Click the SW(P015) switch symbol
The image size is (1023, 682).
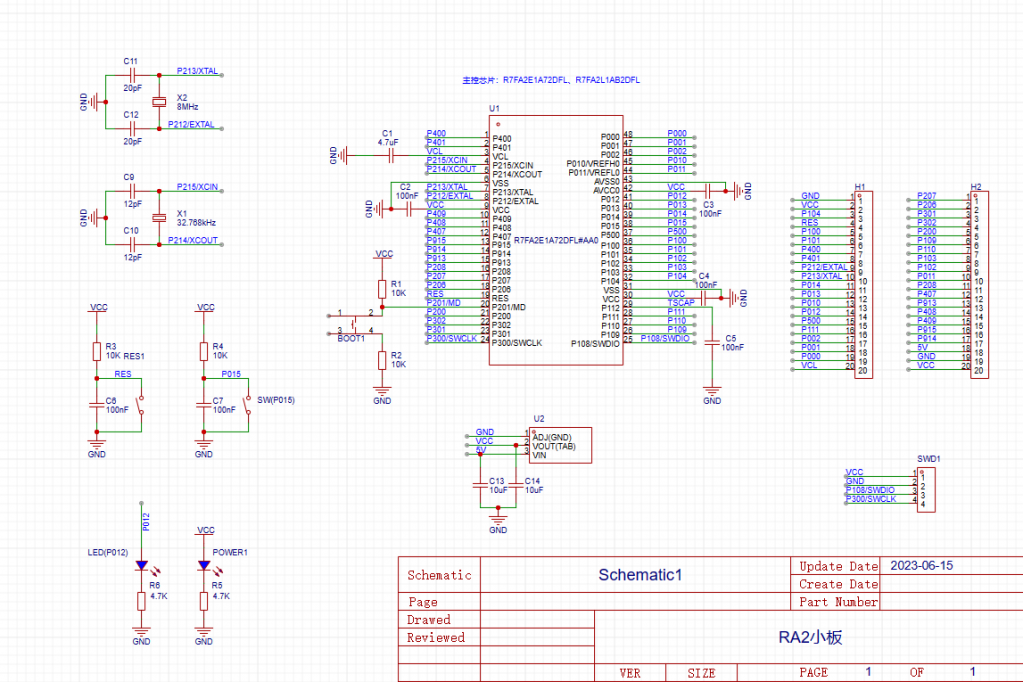[248, 405]
